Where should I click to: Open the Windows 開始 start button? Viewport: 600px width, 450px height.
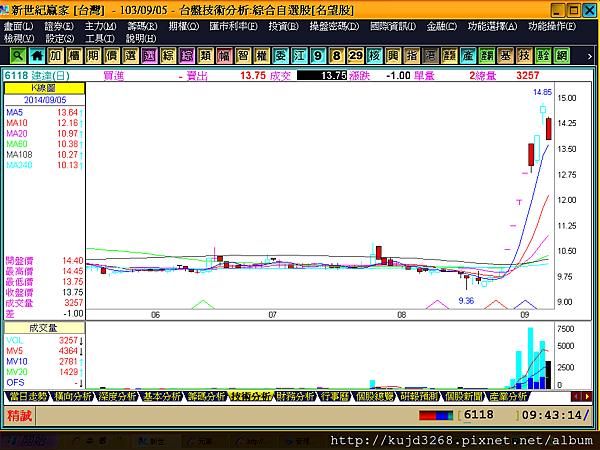(x=29, y=441)
